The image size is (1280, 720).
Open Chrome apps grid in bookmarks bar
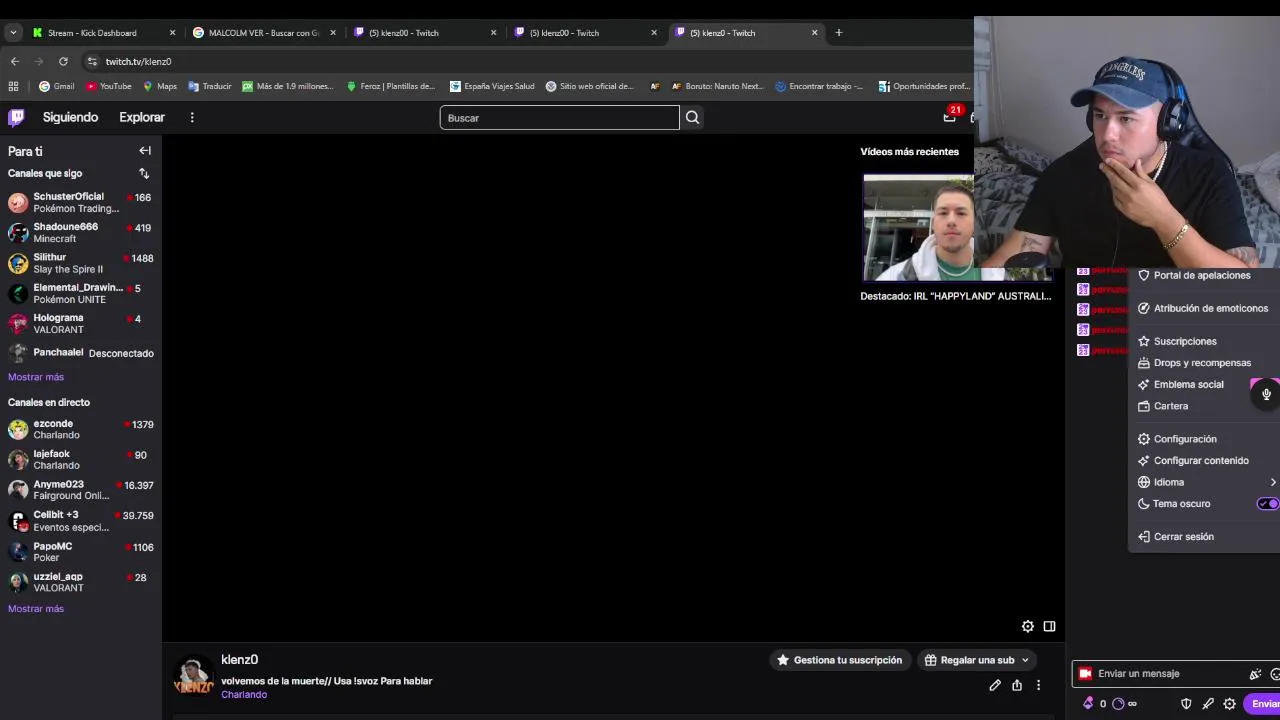click(13, 86)
